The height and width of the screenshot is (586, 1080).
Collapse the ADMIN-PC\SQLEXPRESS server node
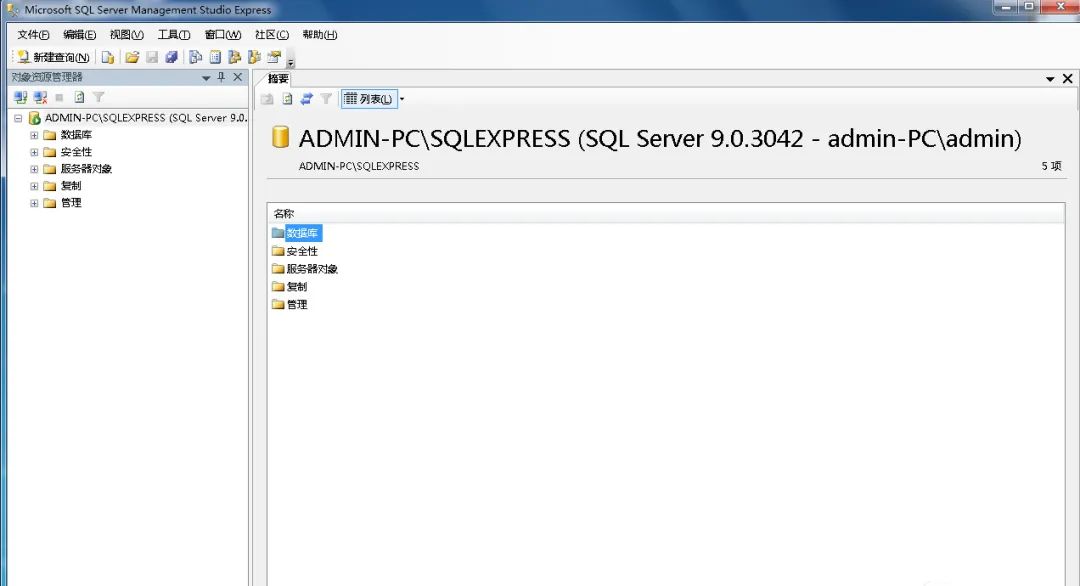(x=18, y=118)
